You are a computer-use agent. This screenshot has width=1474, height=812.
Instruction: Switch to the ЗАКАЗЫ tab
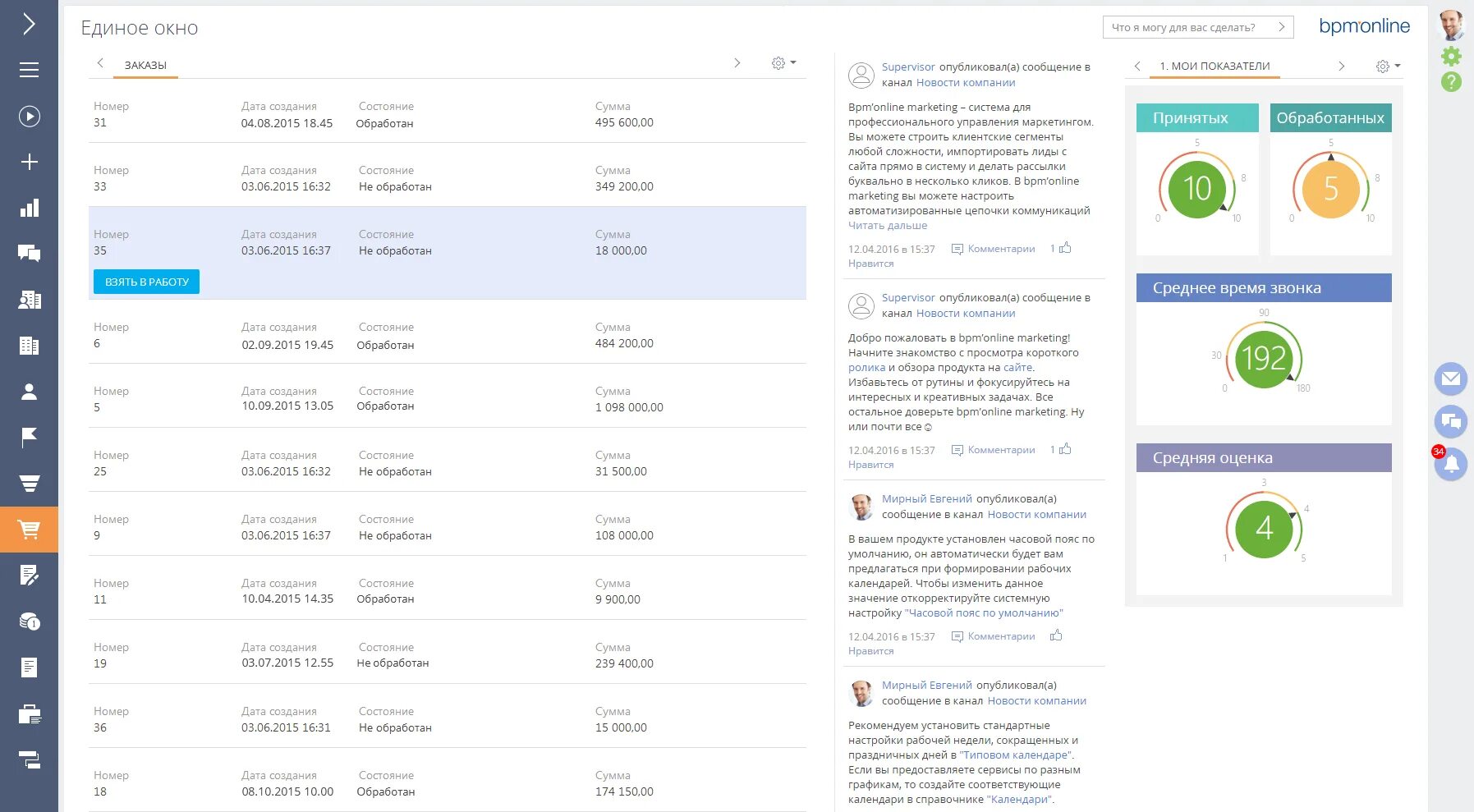coord(145,65)
